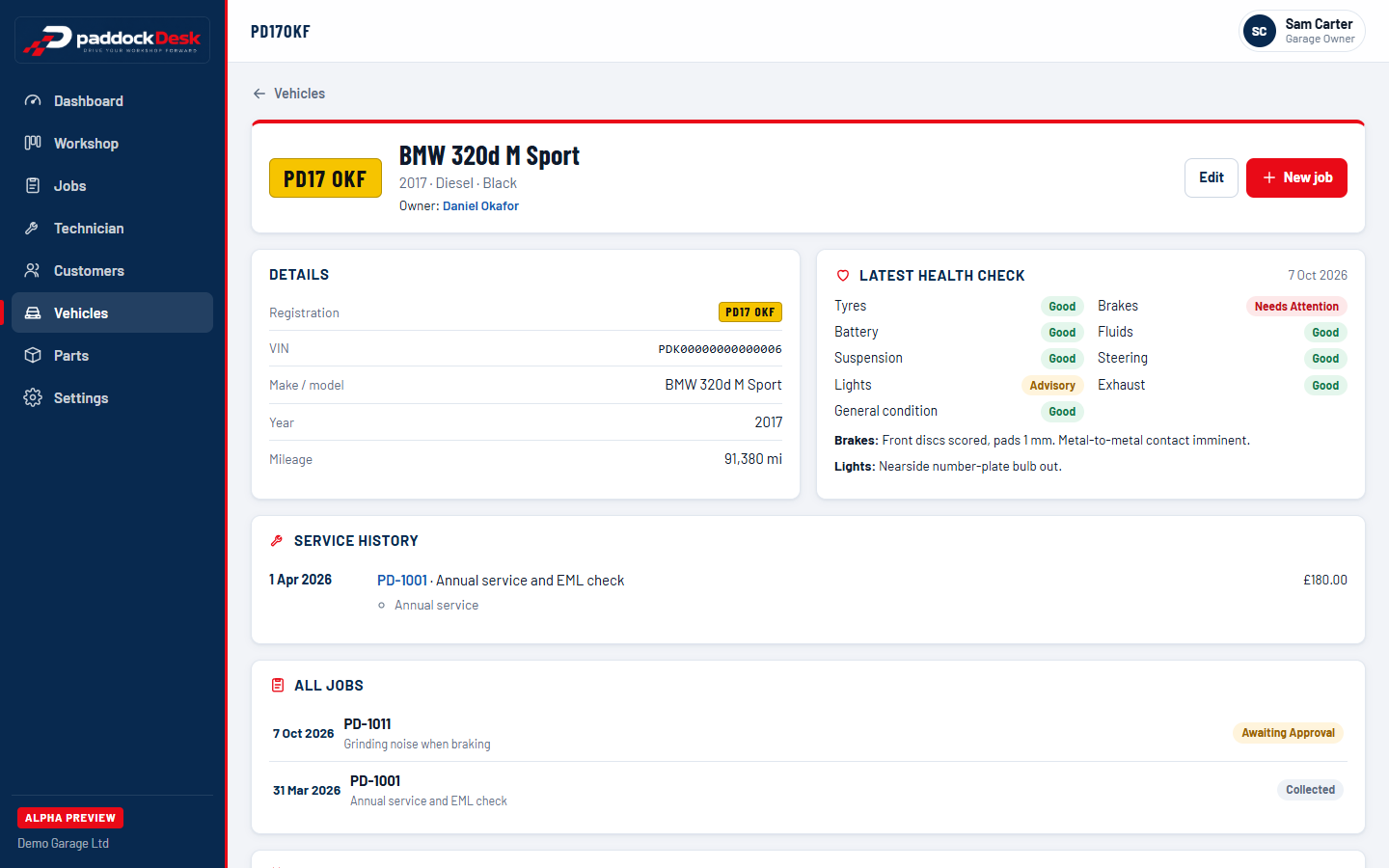Click the mileage value 91,380 mi
This screenshot has width=1389, height=868.
pos(753,459)
